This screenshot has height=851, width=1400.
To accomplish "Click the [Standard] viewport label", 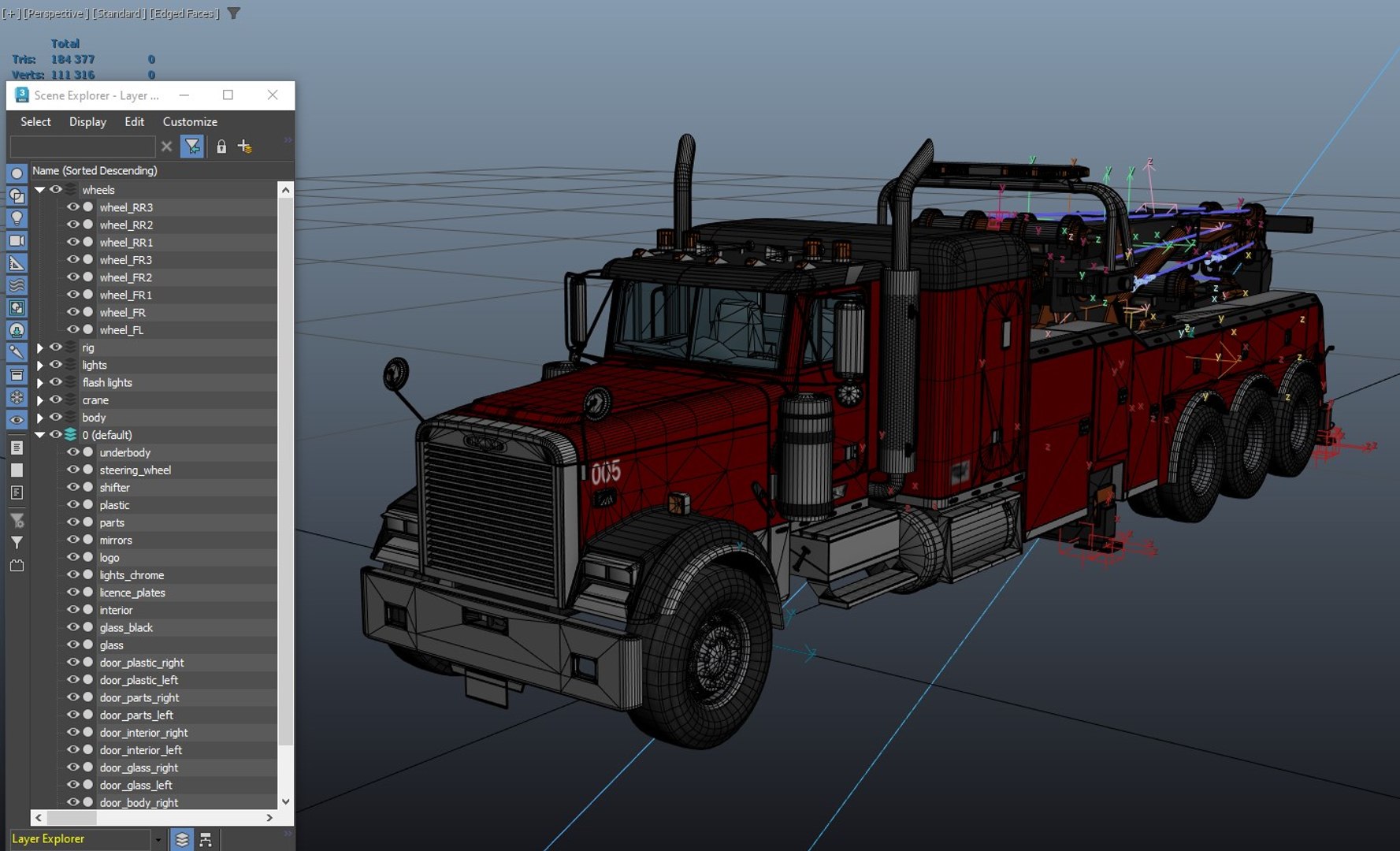I will click(x=118, y=13).
